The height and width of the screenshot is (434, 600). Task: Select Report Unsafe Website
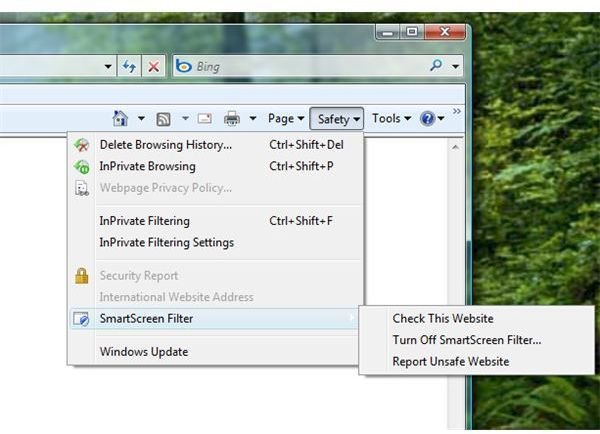point(476,362)
